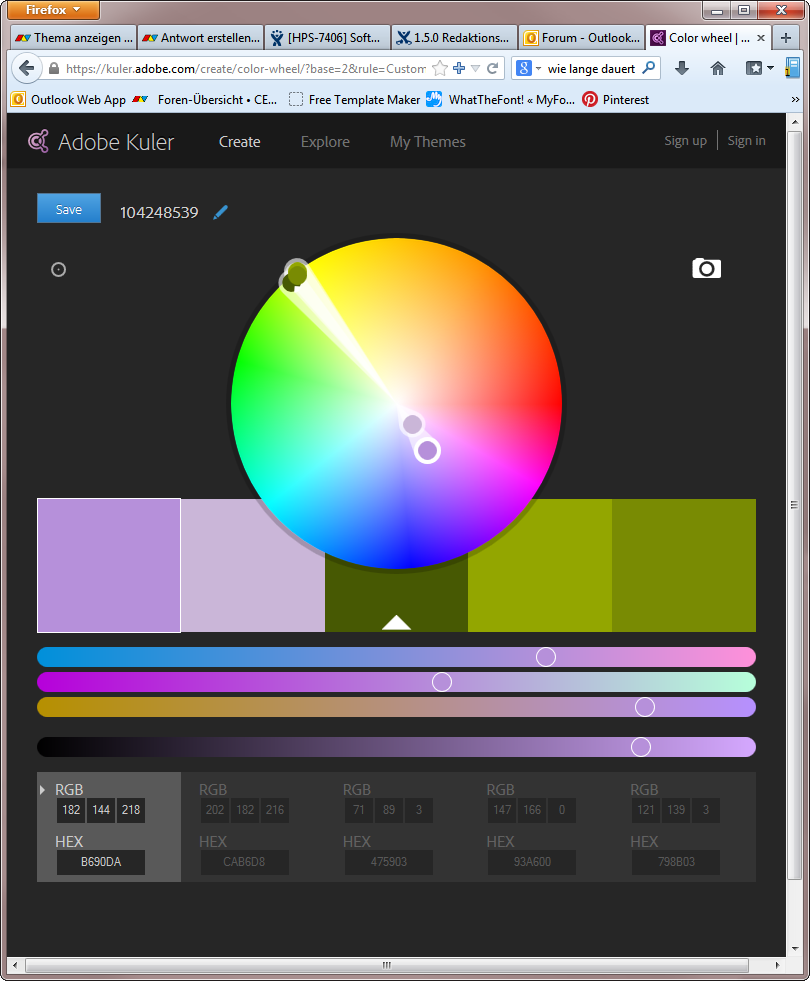Switch to the Explore tab
This screenshot has width=810, height=981.
pyautogui.click(x=325, y=142)
